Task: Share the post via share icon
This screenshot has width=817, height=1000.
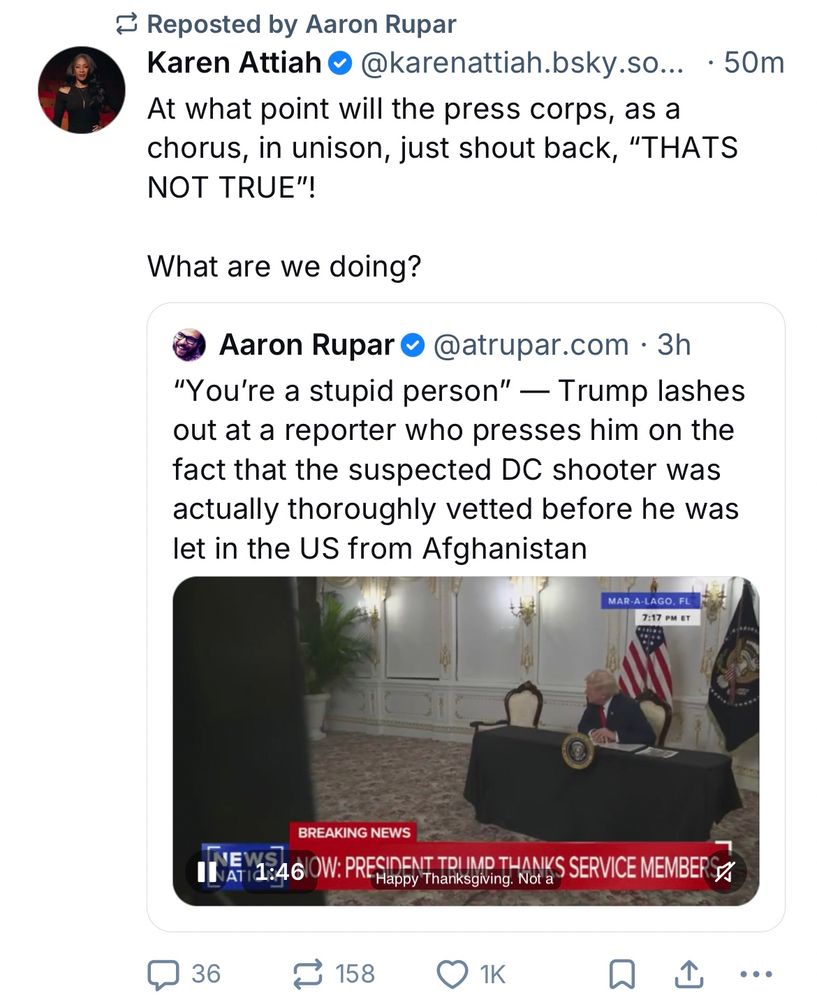Action: pyautogui.click(x=689, y=974)
